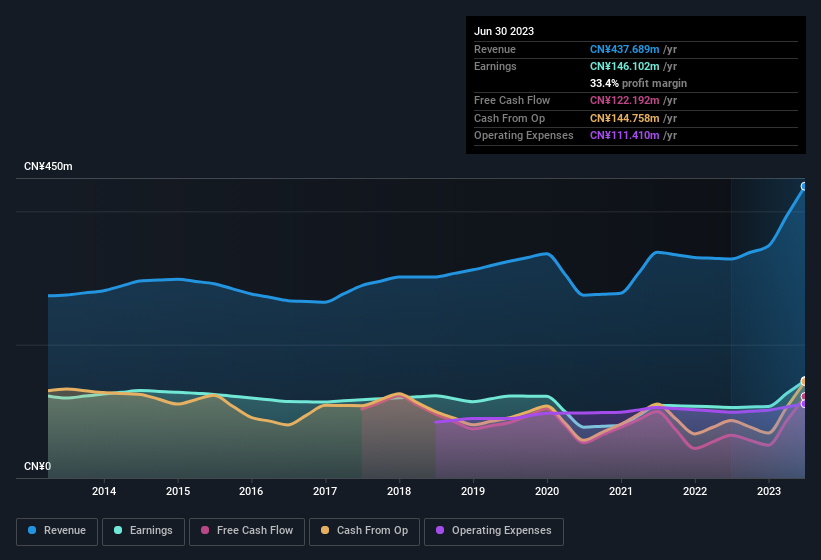Click the CN¥111.410m operating expenses value

(x=625, y=135)
